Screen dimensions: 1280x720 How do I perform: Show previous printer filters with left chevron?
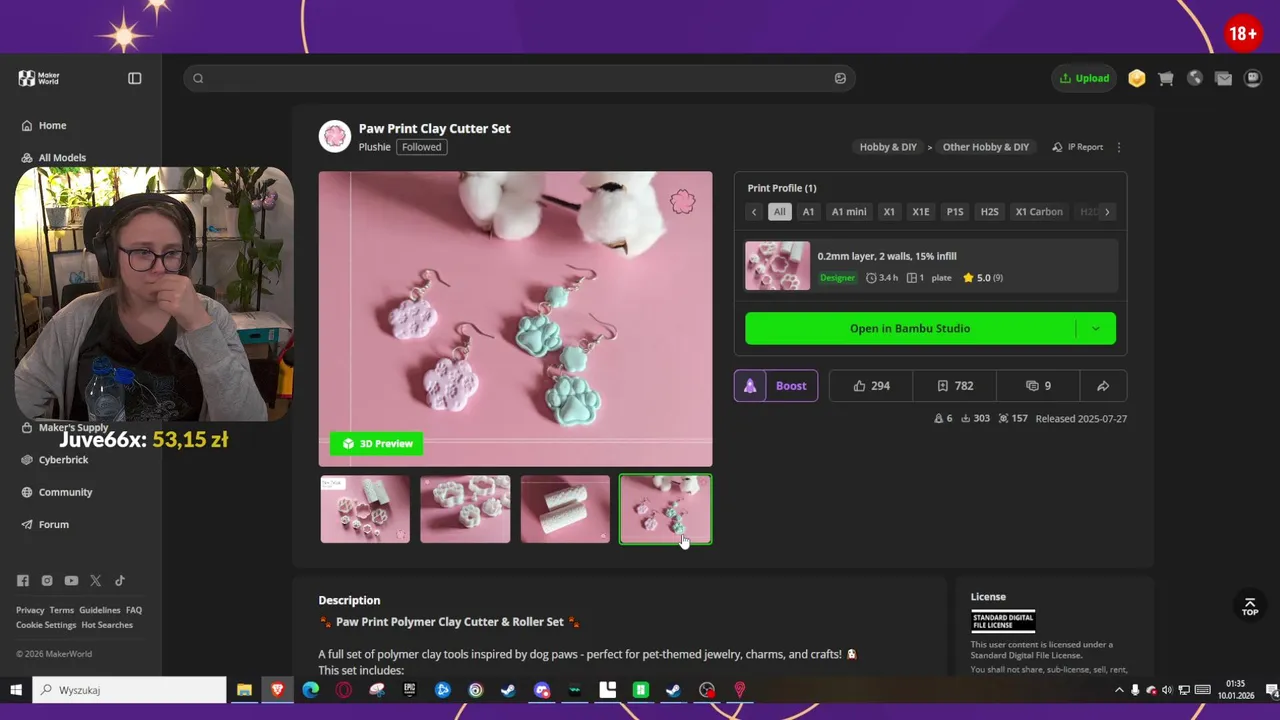(754, 212)
